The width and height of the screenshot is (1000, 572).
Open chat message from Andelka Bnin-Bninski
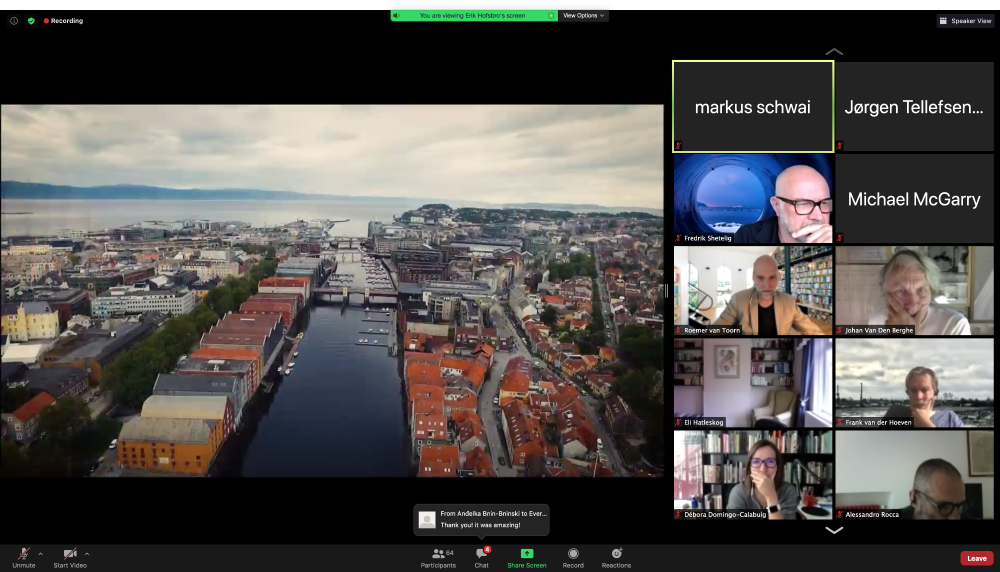click(x=483, y=519)
